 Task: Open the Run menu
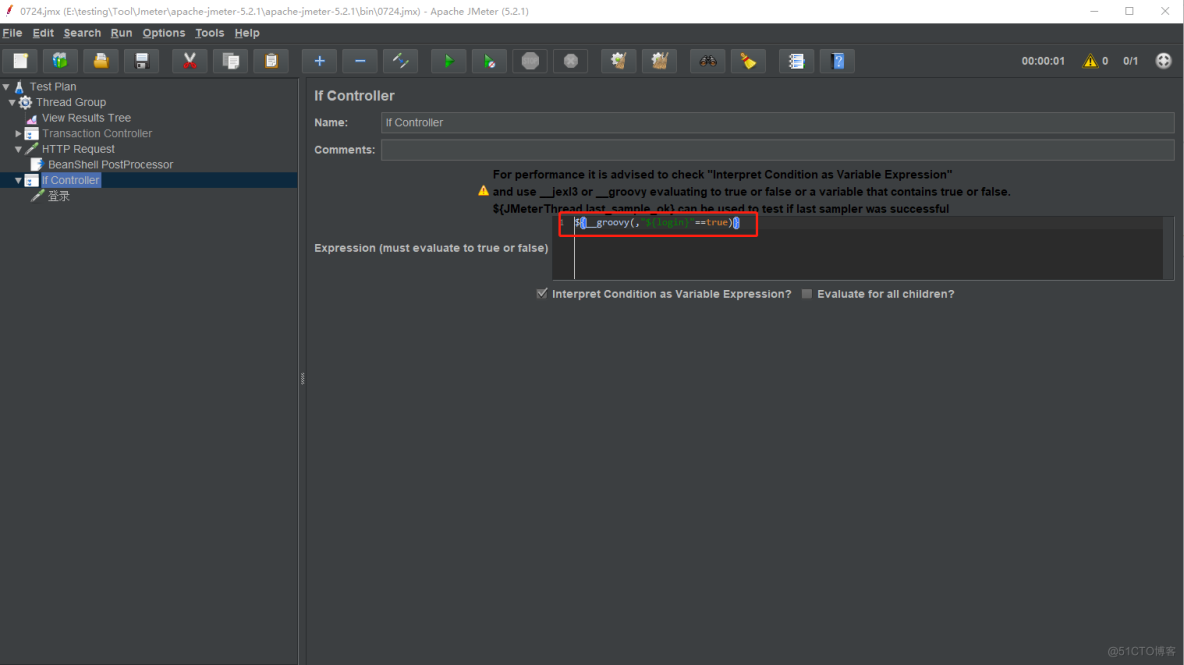point(121,33)
